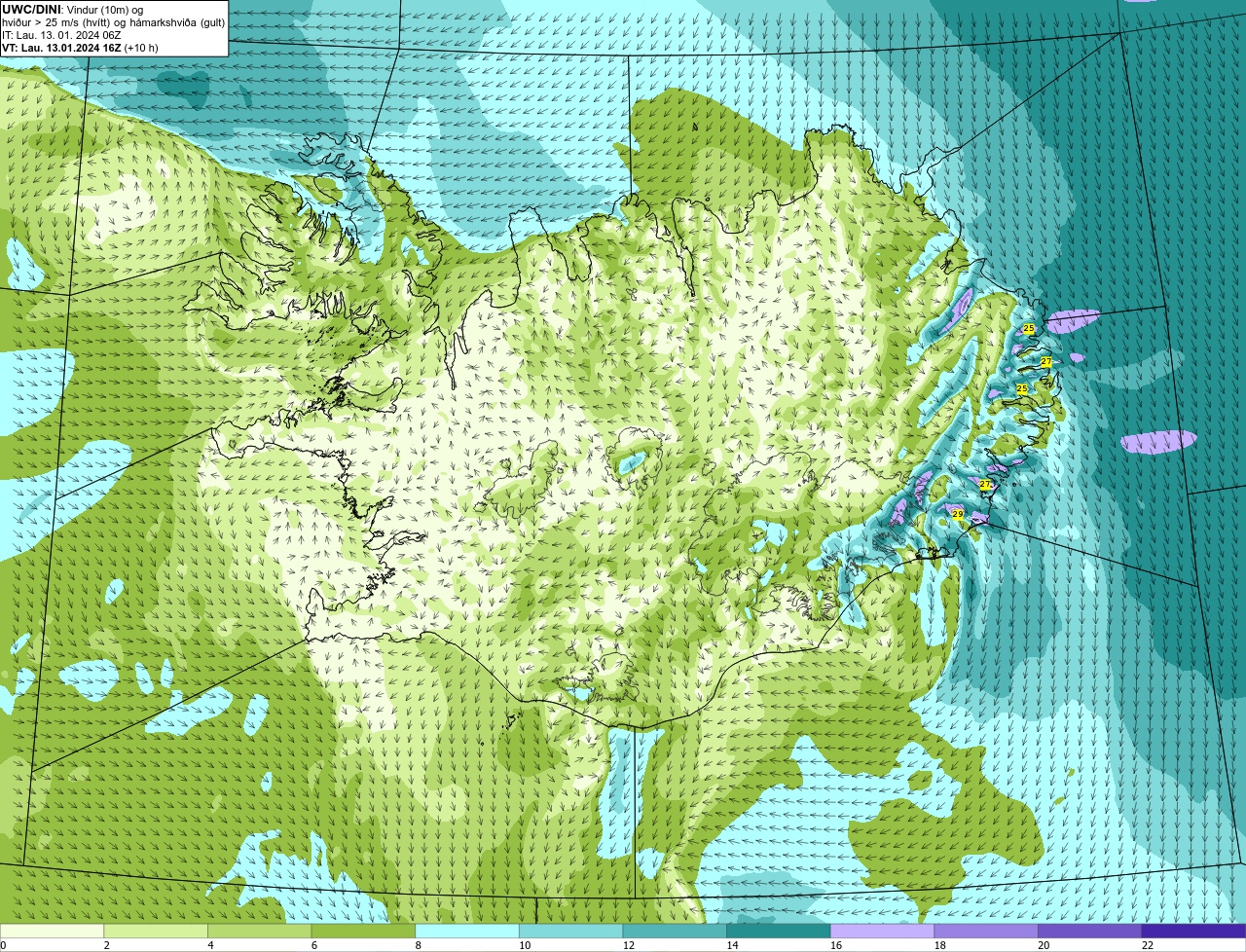Click the legend scale value 8
The width and height of the screenshot is (1246, 952).
tap(418, 945)
